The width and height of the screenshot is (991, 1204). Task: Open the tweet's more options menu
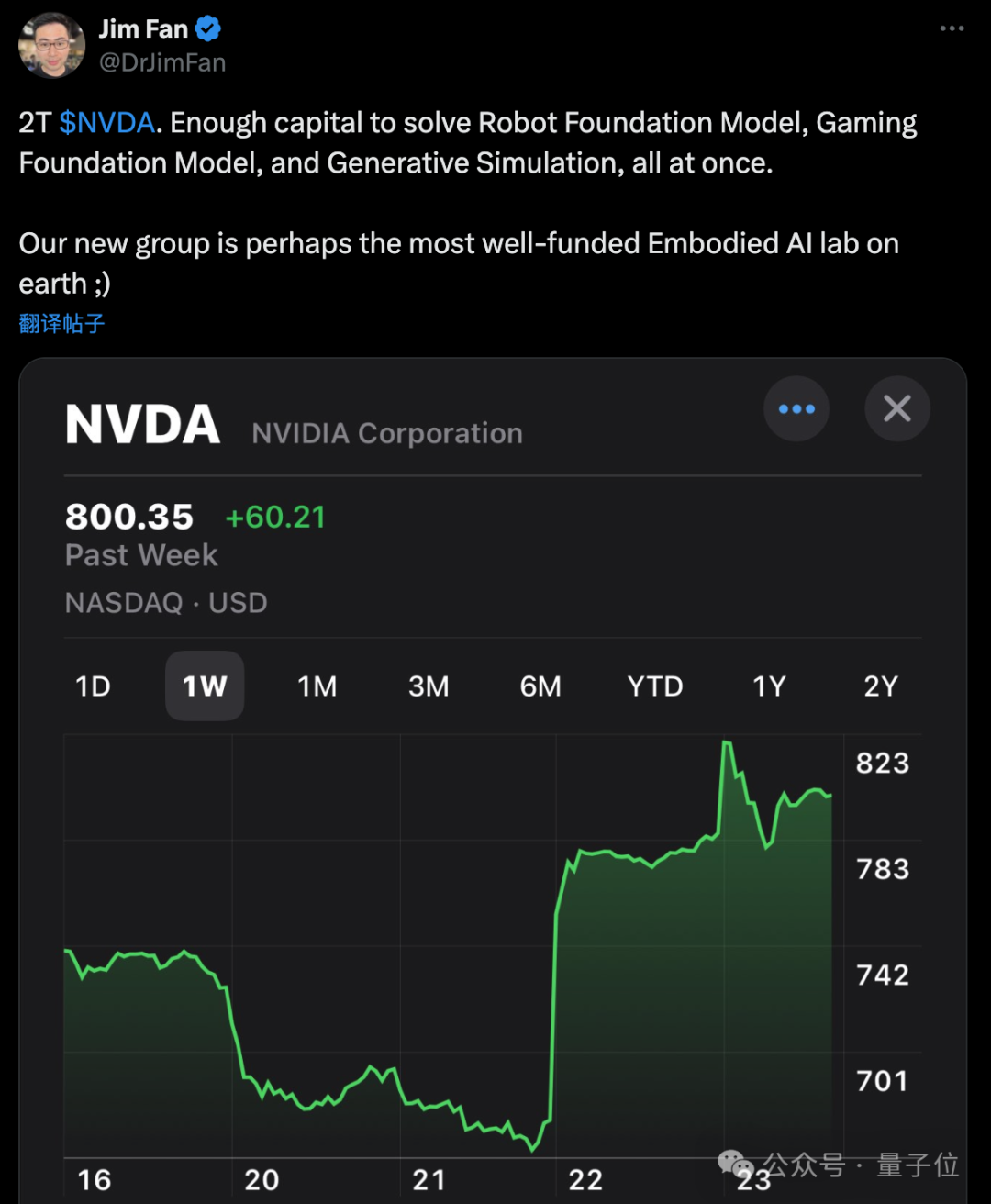click(952, 28)
